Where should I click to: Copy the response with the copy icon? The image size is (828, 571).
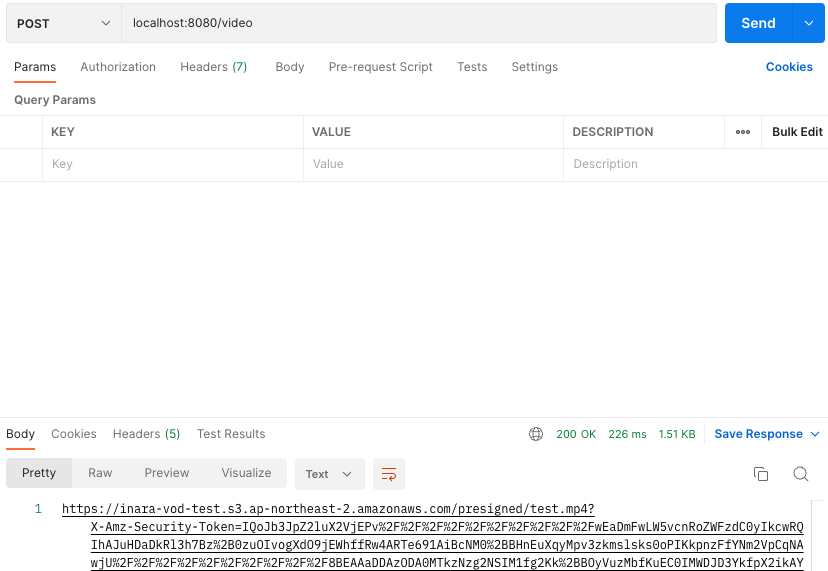pos(761,474)
